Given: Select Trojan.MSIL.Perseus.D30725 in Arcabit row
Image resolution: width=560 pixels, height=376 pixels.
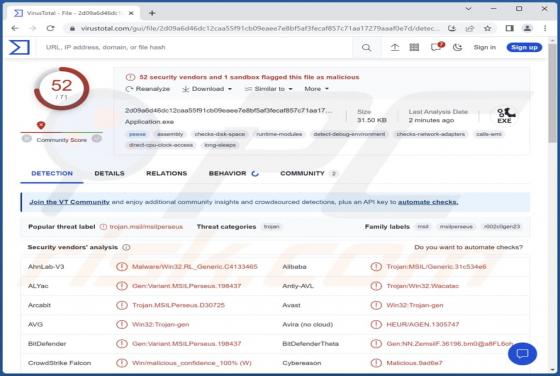Looking at the screenshot, I should pos(179,305).
